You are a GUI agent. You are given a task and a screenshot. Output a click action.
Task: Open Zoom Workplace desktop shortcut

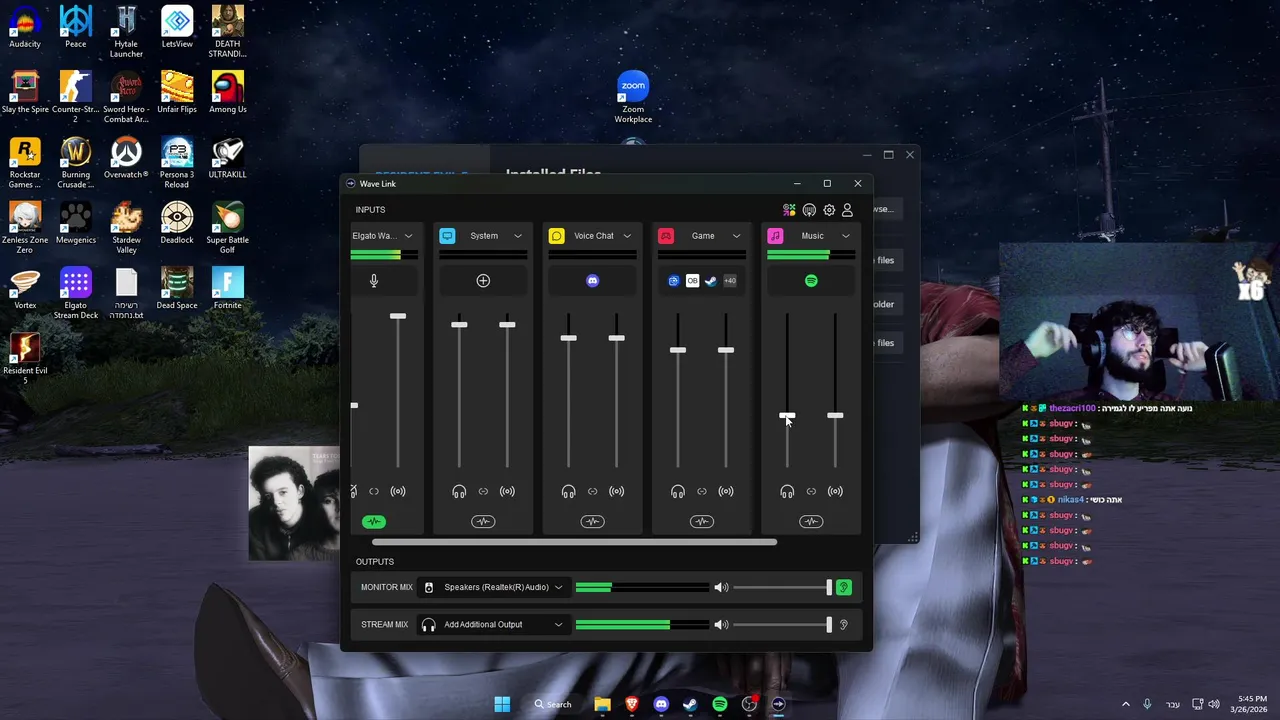tap(633, 97)
